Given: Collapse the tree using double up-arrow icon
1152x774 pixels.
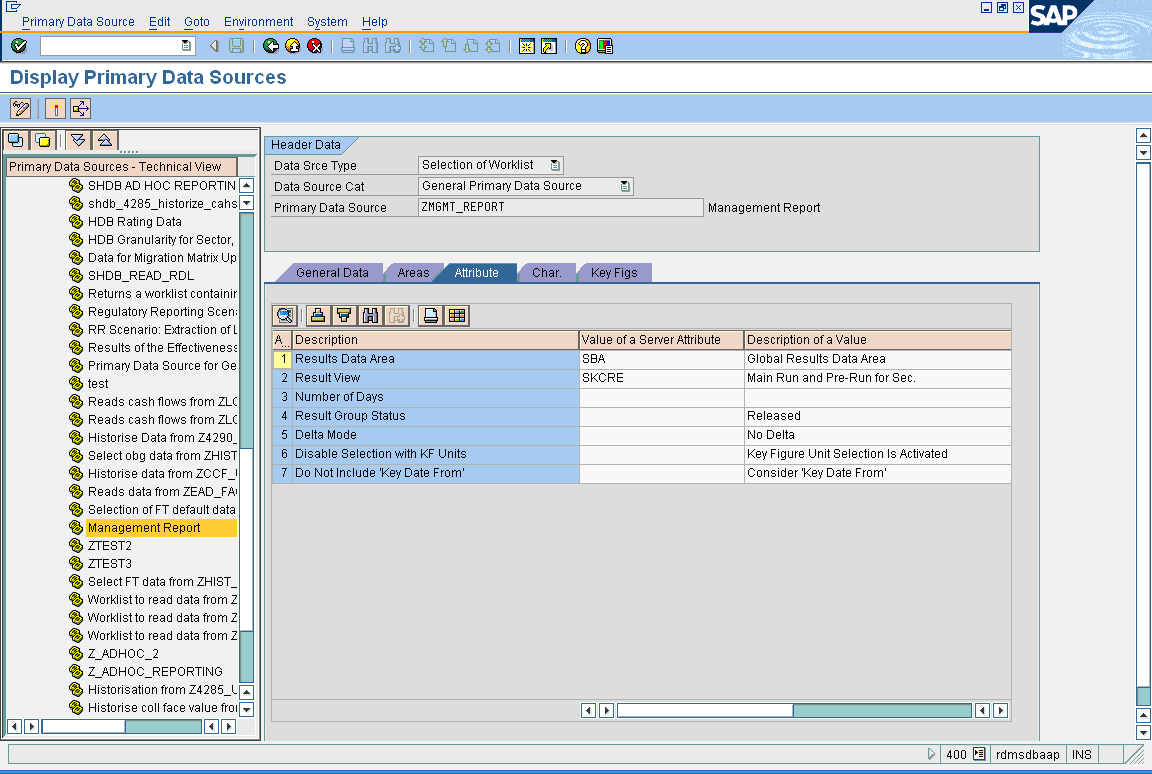Looking at the screenshot, I should [x=105, y=140].
